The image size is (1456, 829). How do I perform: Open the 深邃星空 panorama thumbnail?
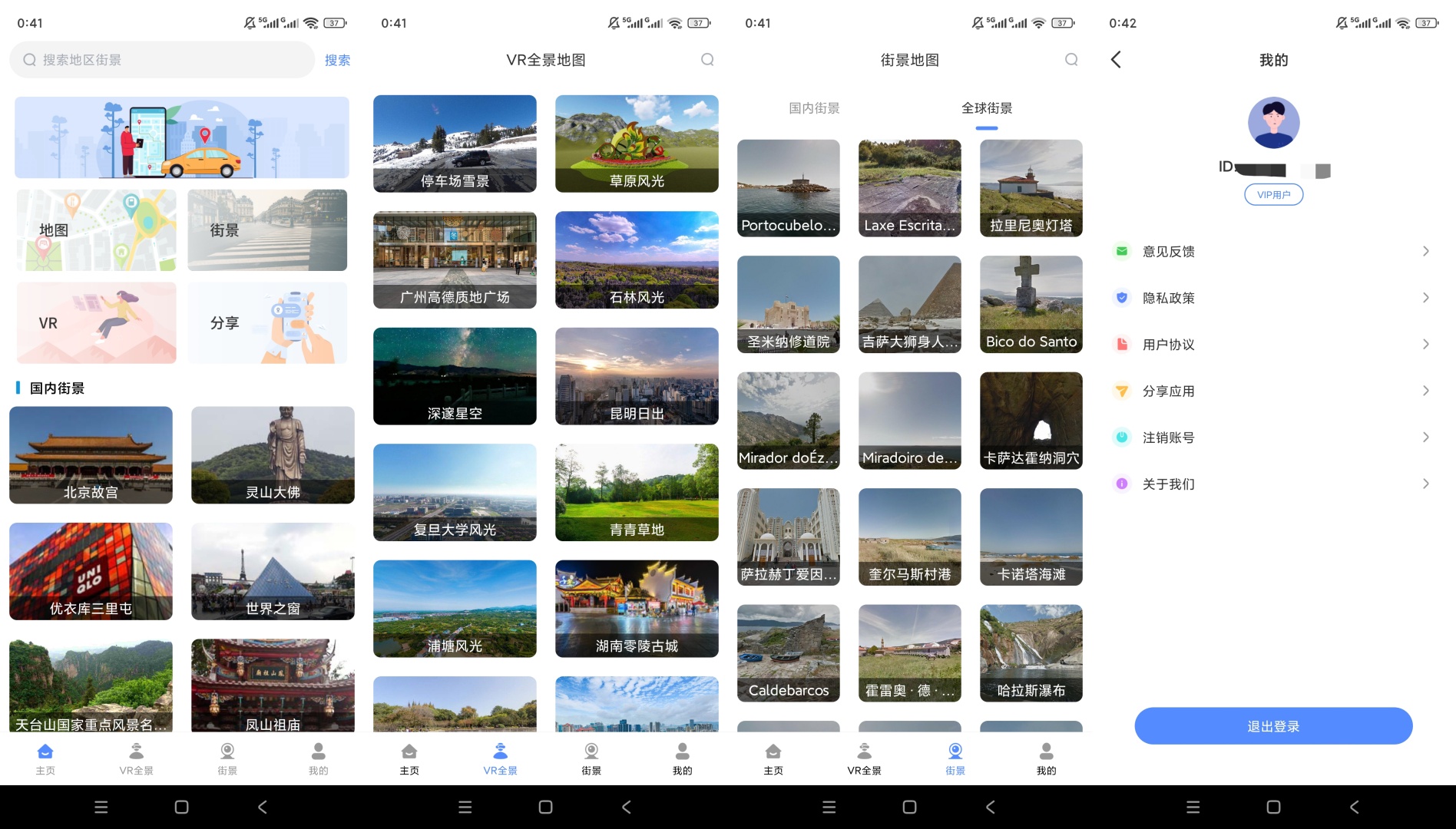pyautogui.click(x=455, y=376)
